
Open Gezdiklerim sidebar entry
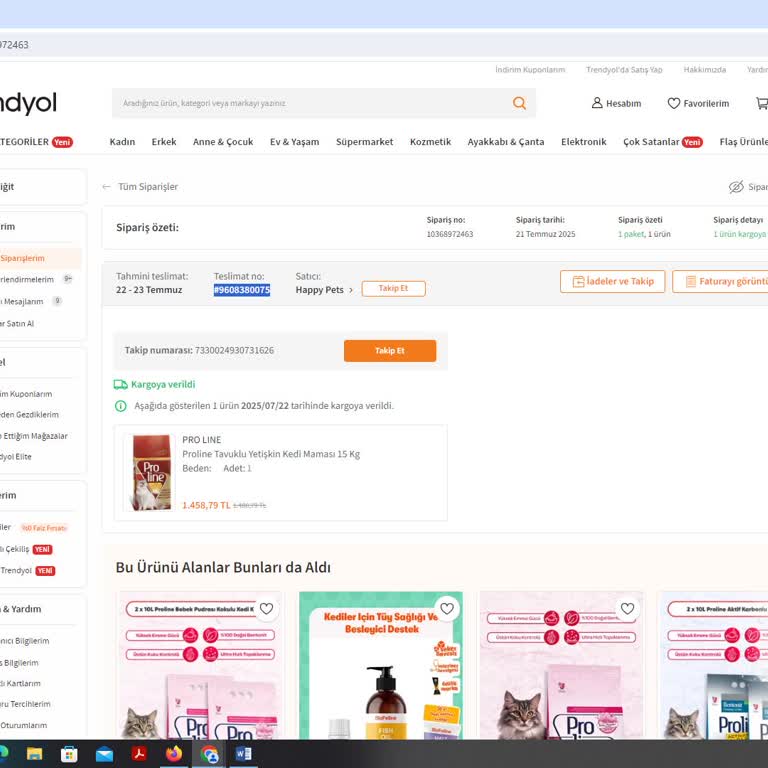29,414
